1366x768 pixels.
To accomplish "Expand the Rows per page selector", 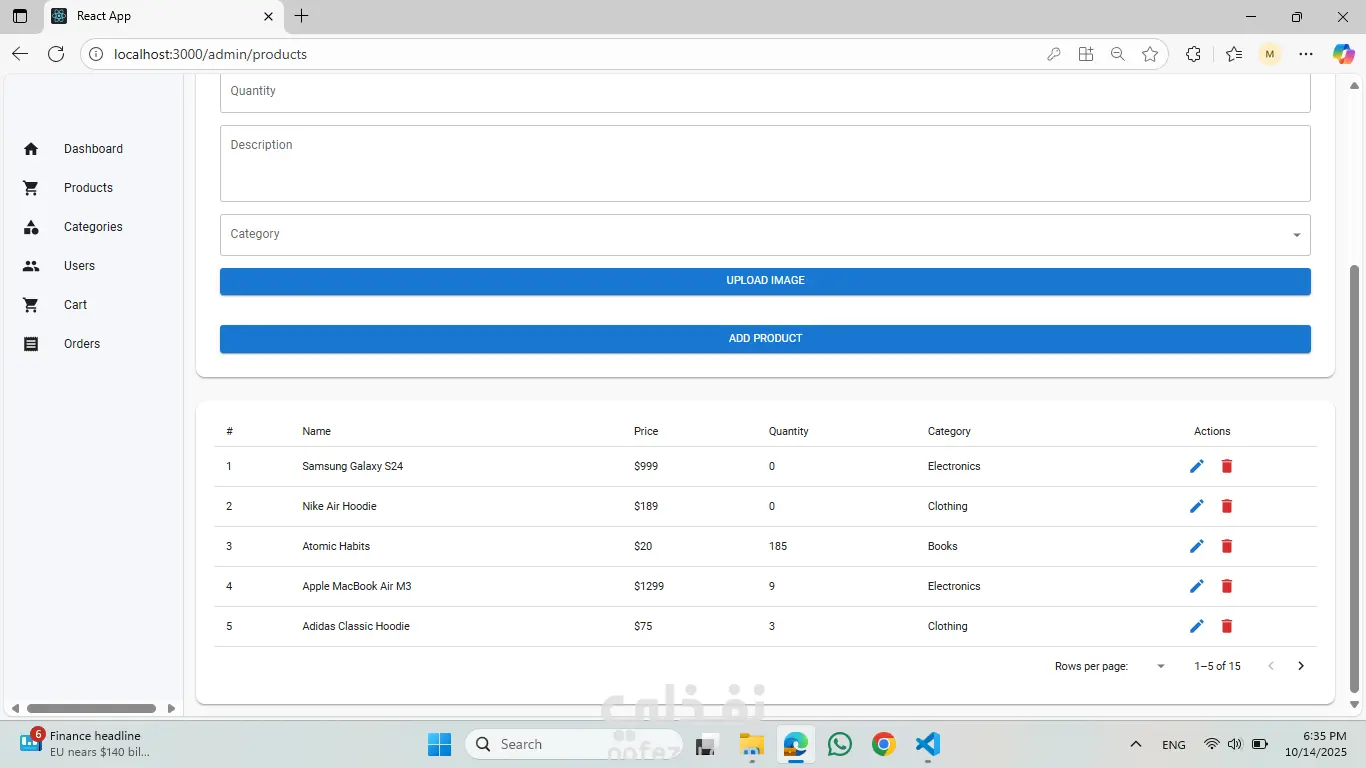I will [1161, 666].
